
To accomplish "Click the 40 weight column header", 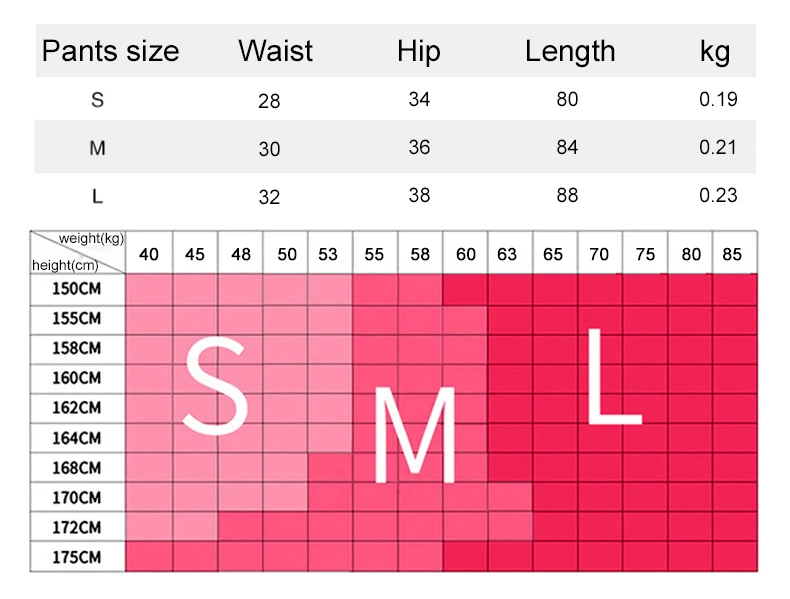I will coord(149,254).
